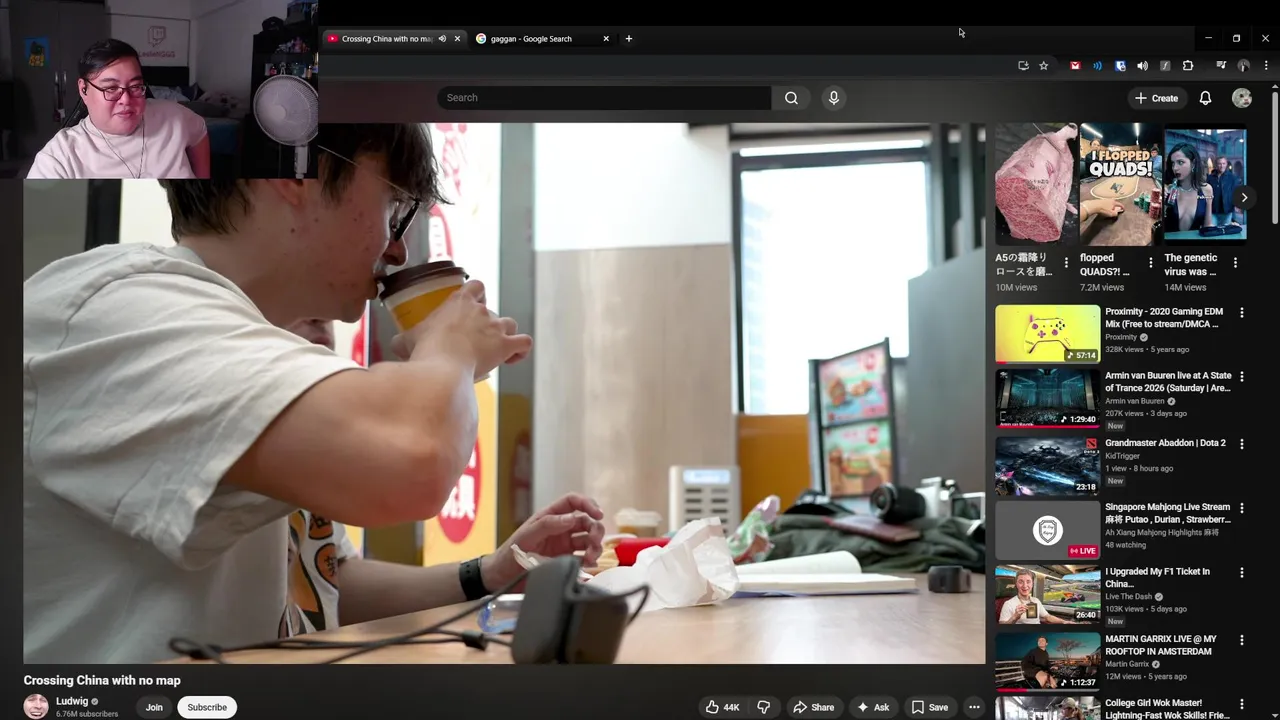Screen dimensions: 1280x720
Task: Open options for Martin Garrix Live video
Action: (1242, 640)
